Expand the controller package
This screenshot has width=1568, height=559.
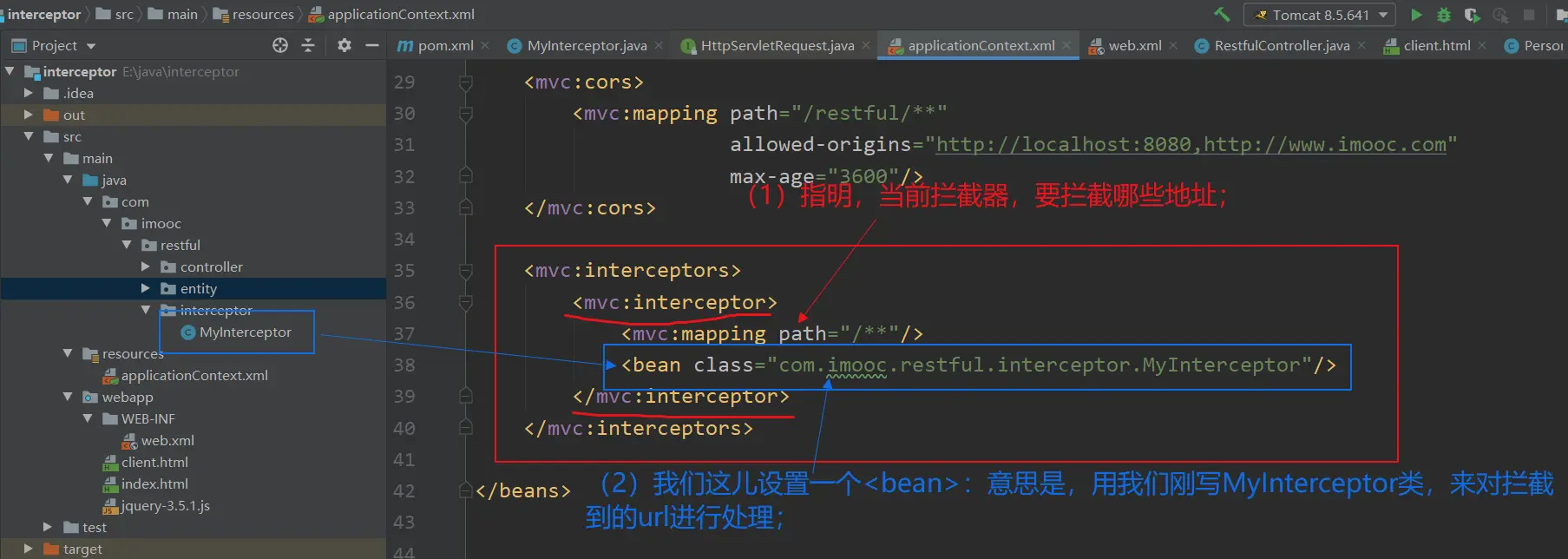pyautogui.click(x=146, y=266)
